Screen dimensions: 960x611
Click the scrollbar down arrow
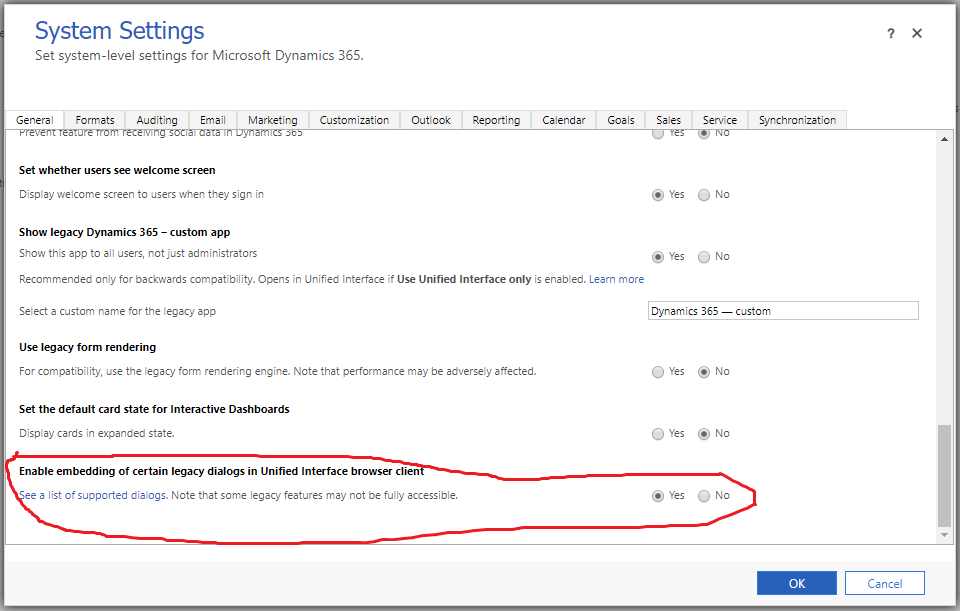click(945, 534)
